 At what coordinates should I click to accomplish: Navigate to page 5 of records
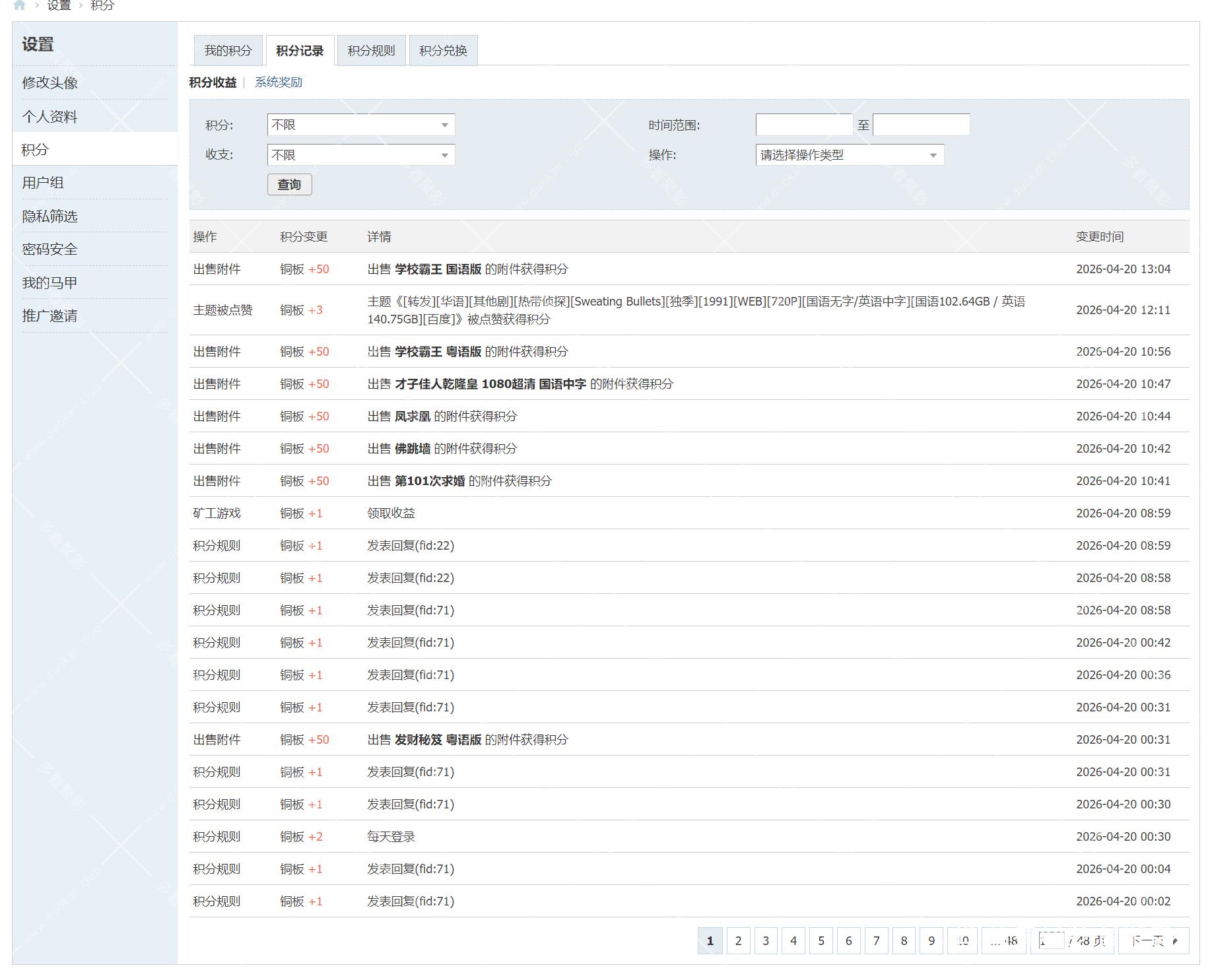pos(821,941)
